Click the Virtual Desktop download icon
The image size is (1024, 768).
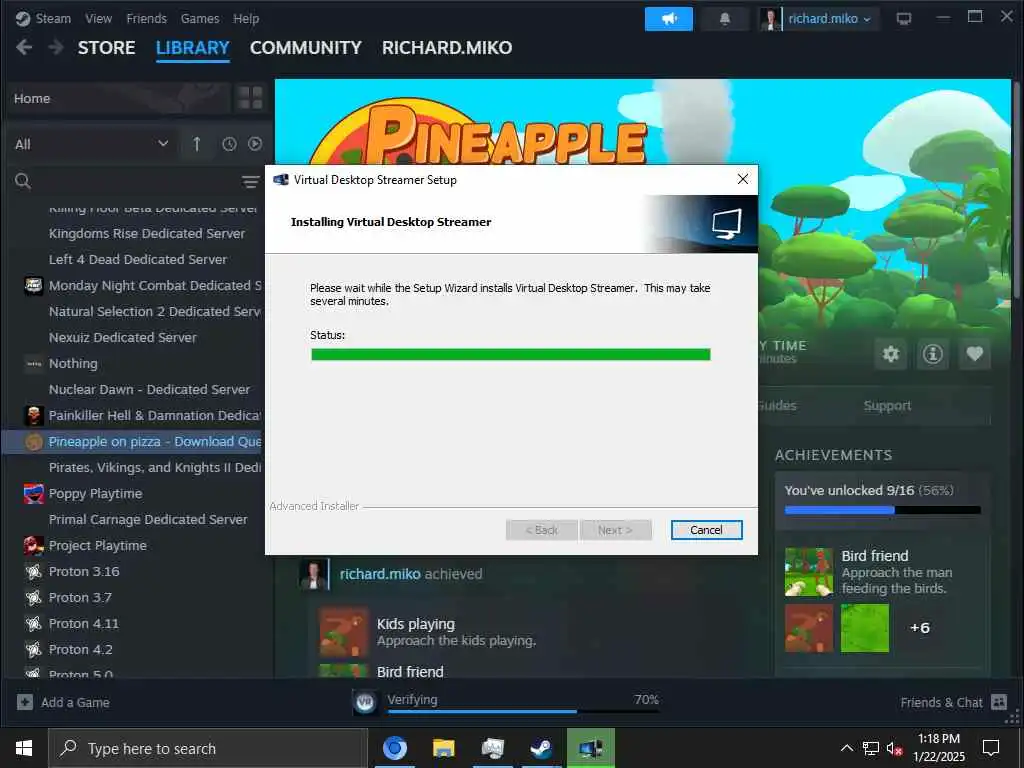click(x=365, y=703)
